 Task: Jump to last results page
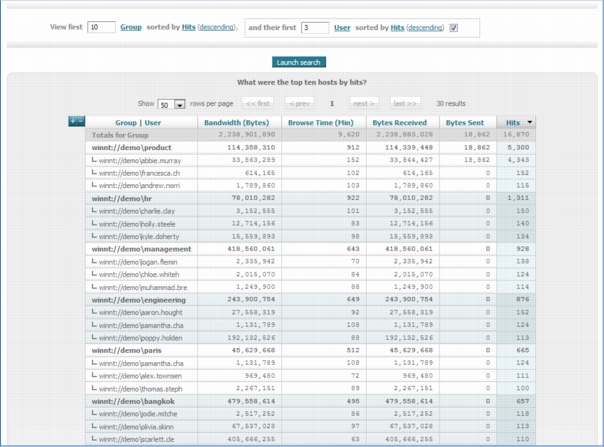click(x=405, y=103)
